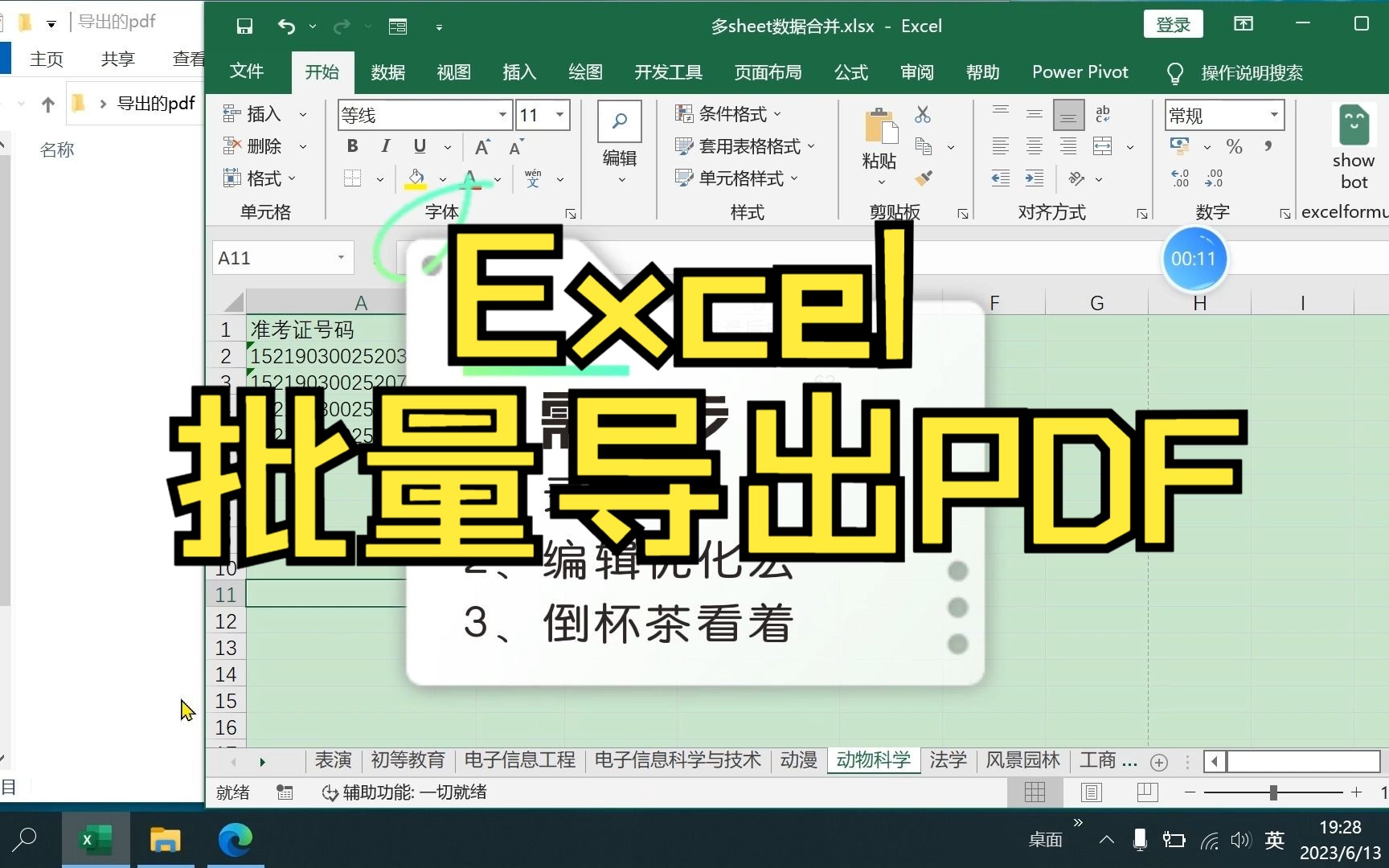1389x868 pixels.
Task: Select the 电子信息工程 sheet tab
Action: [x=520, y=760]
